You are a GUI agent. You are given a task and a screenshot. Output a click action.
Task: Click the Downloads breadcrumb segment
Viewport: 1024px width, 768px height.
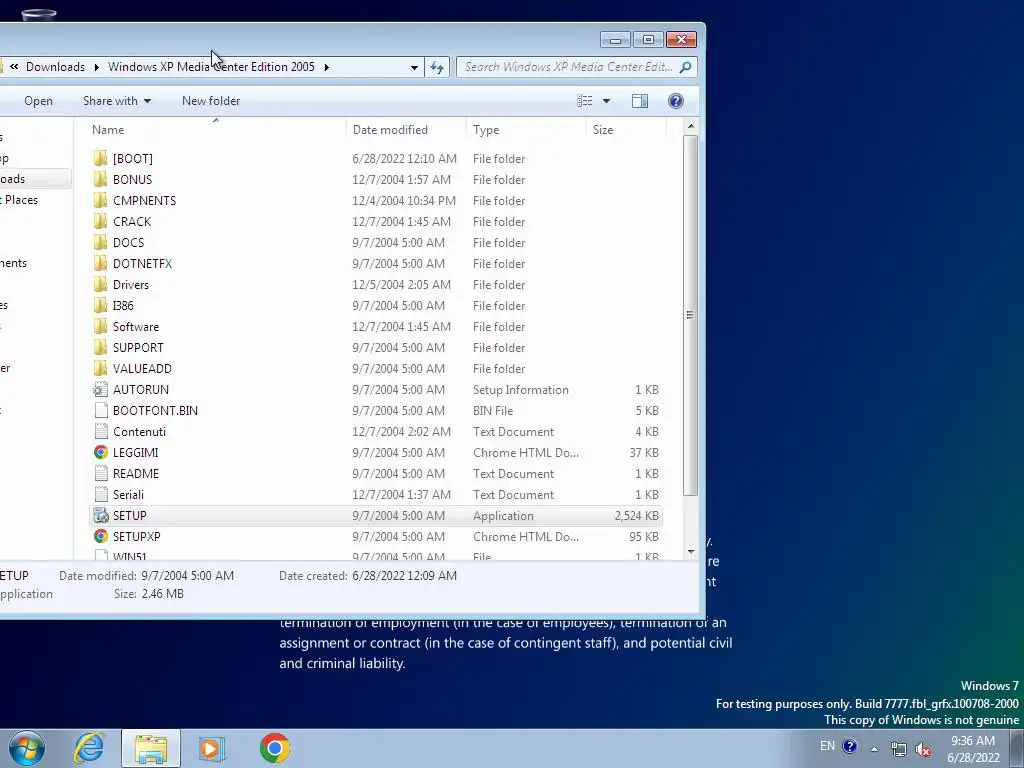coord(56,67)
